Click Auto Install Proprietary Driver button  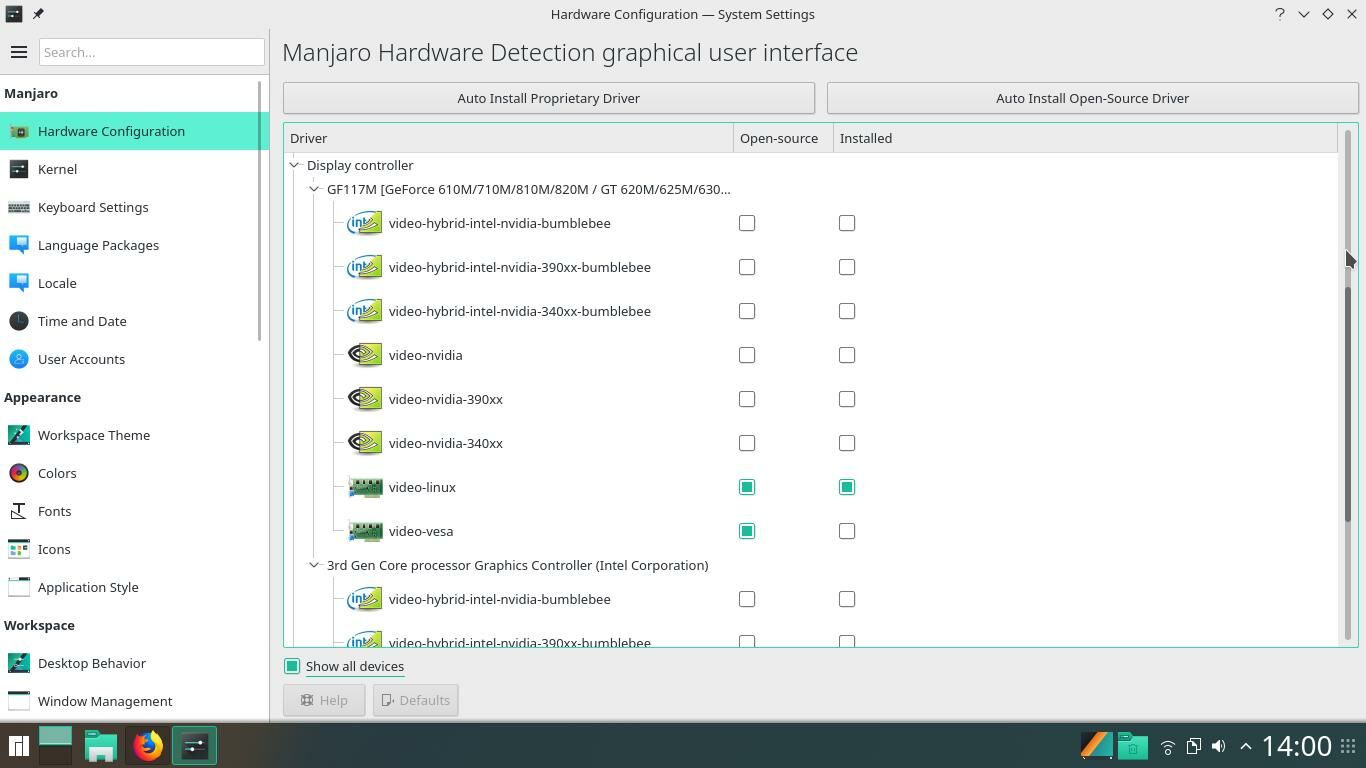click(549, 98)
